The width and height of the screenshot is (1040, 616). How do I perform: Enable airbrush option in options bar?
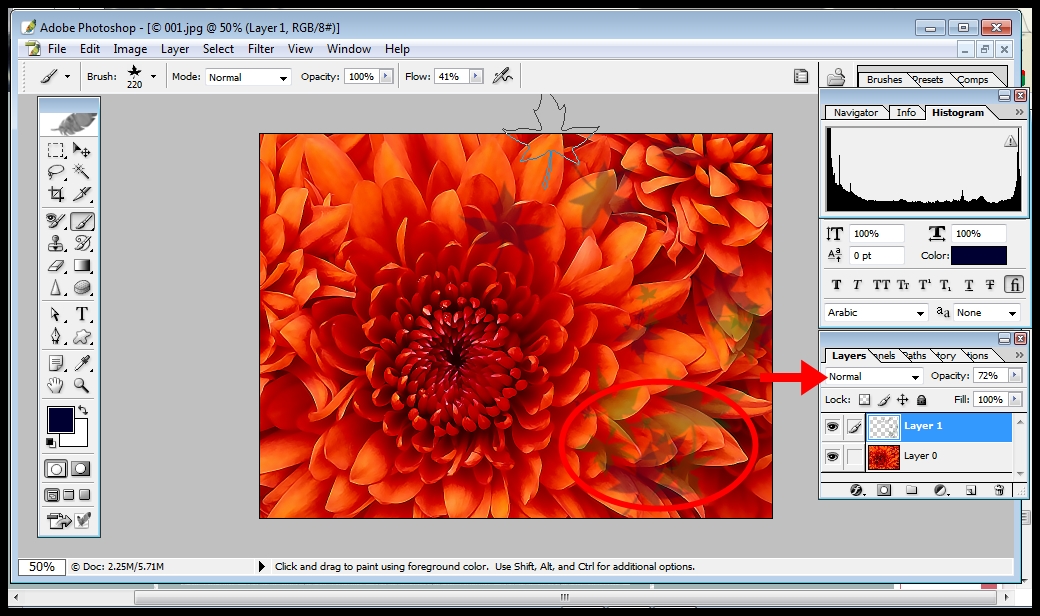point(502,76)
